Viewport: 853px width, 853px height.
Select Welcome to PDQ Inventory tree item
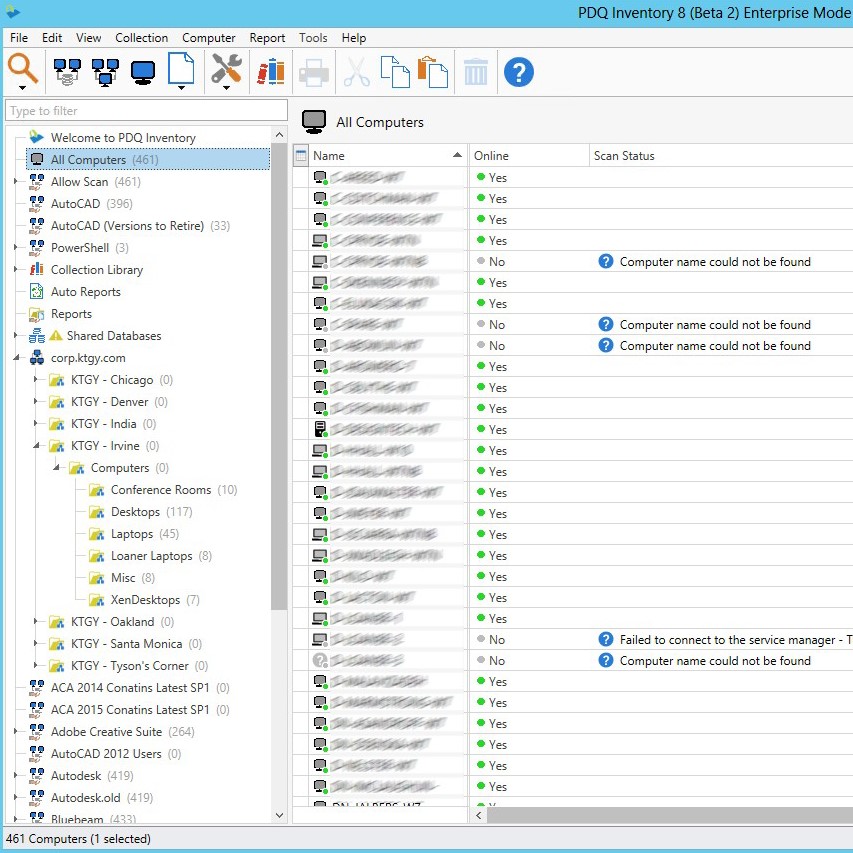point(123,138)
